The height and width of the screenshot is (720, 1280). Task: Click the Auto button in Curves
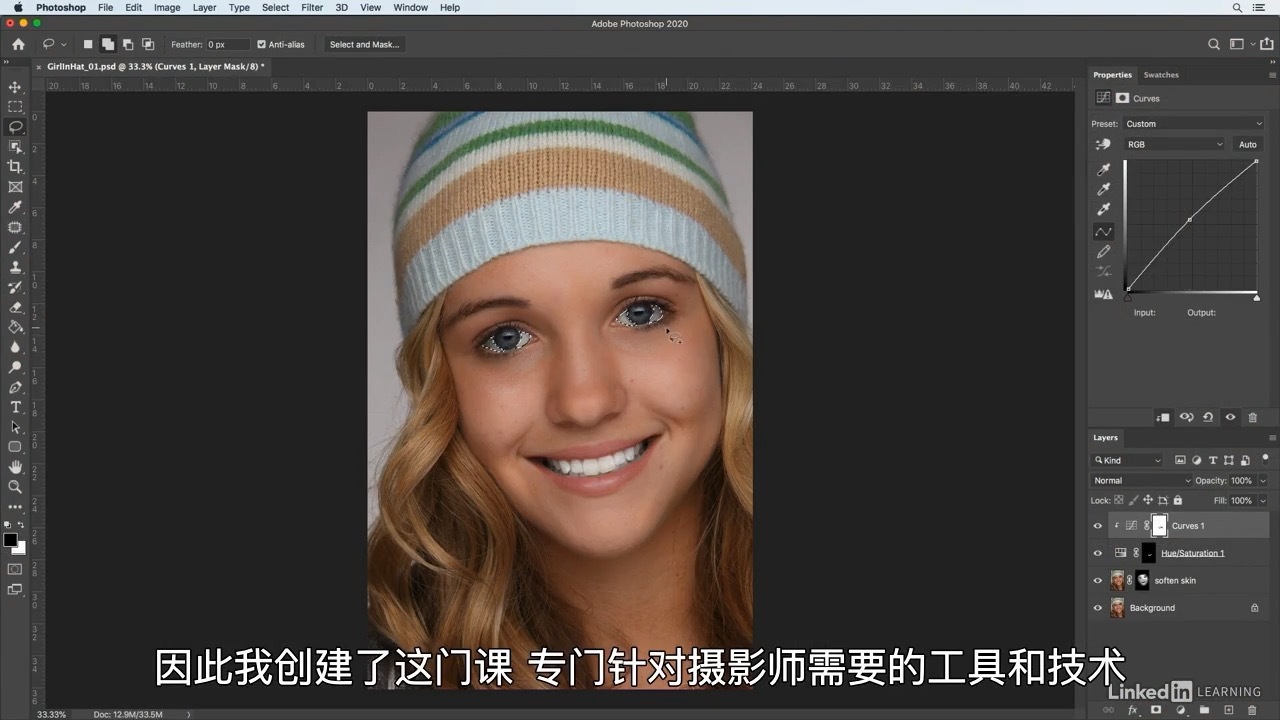tap(1248, 144)
